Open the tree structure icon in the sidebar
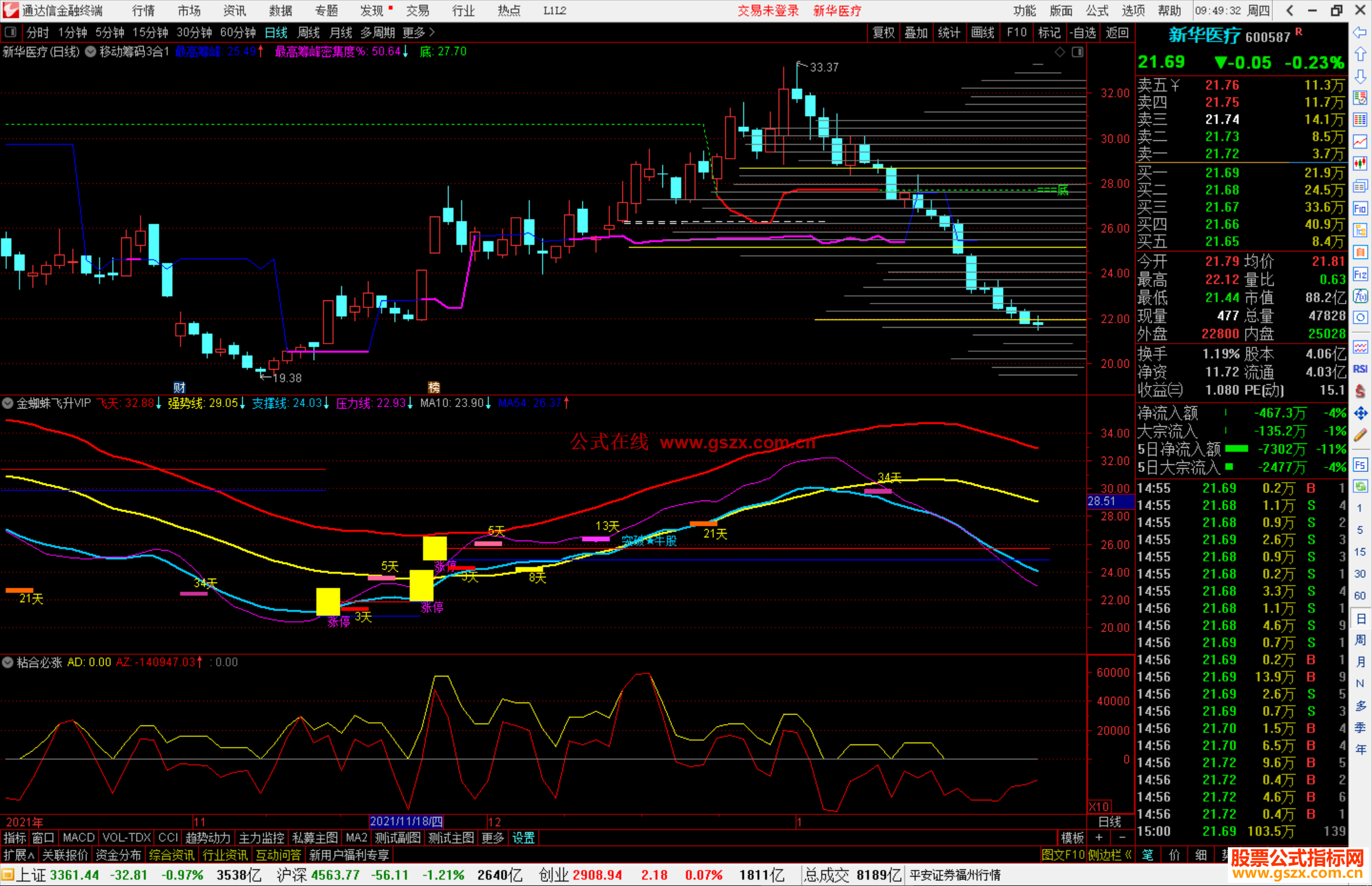Viewport: 1372px width, 886px height. 1360,230
